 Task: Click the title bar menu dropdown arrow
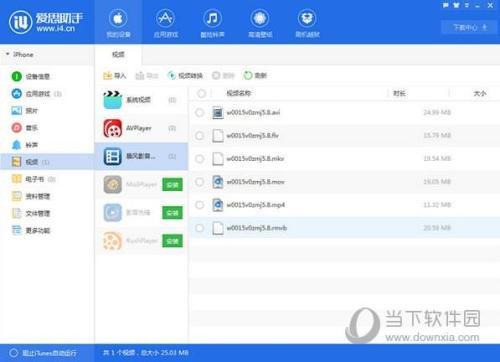467,5
